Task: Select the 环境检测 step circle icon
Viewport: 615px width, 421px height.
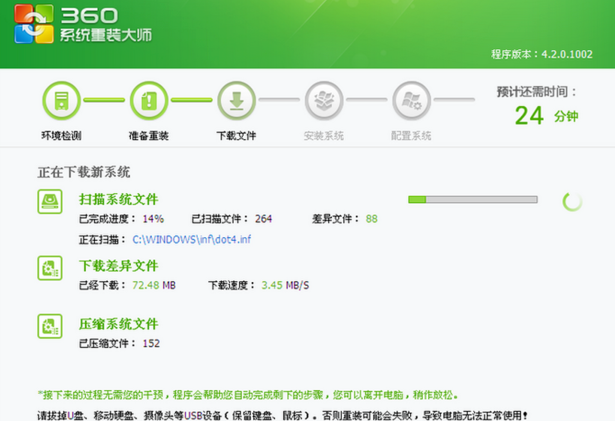Action: [x=61, y=100]
